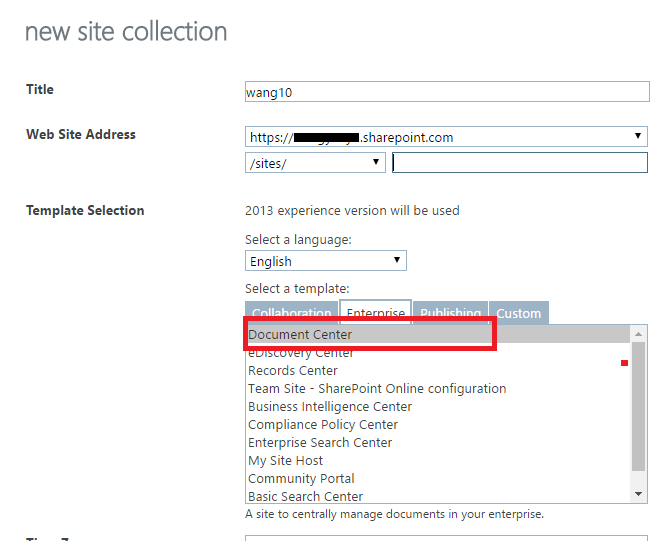Select the My Site Host template
Image resolution: width=660 pixels, height=541 pixels.
point(438,461)
